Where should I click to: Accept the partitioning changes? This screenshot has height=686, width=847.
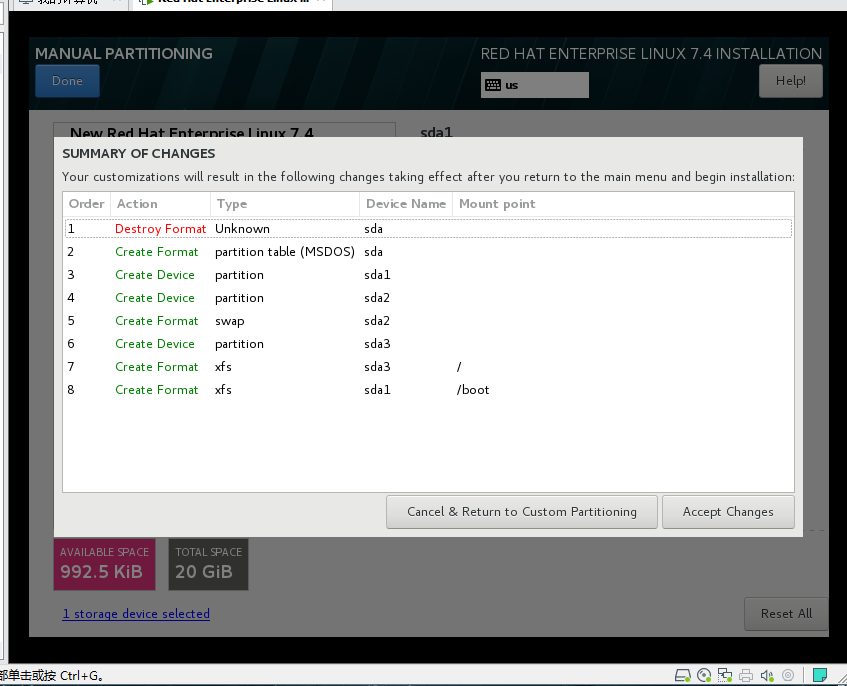click(x=728, y=512)
